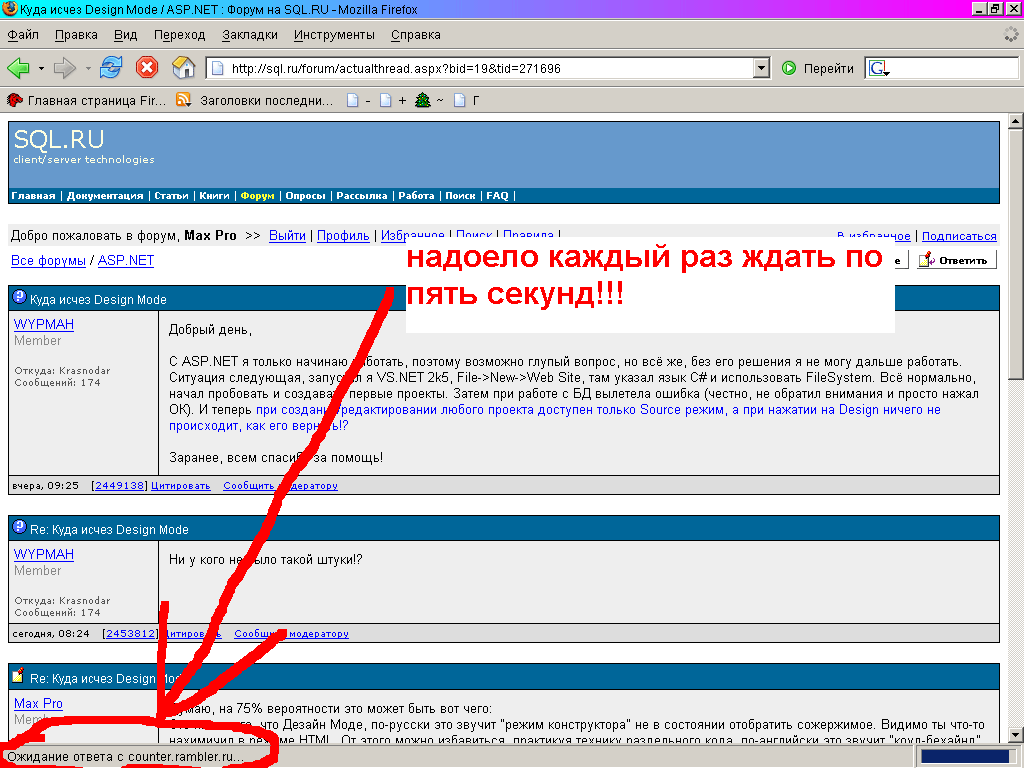Reload the current page
The width and height of the screenshot is (1024, 768).
tap(111, 68)
